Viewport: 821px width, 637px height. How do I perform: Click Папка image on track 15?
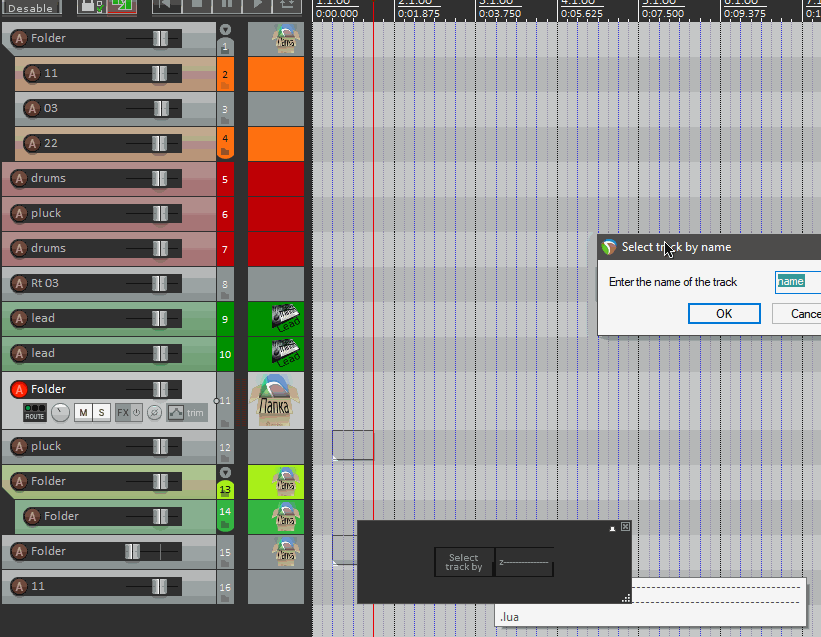[x=285, y=551]
